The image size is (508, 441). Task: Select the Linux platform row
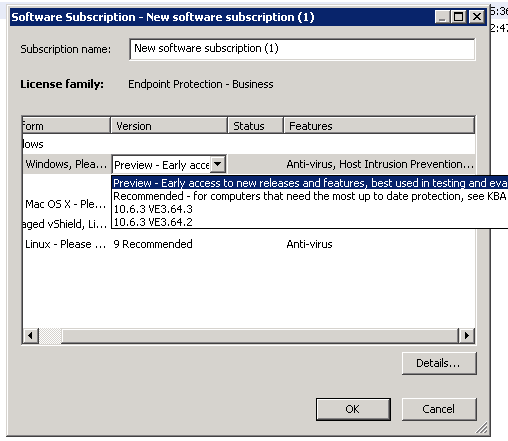click(249, 244)
